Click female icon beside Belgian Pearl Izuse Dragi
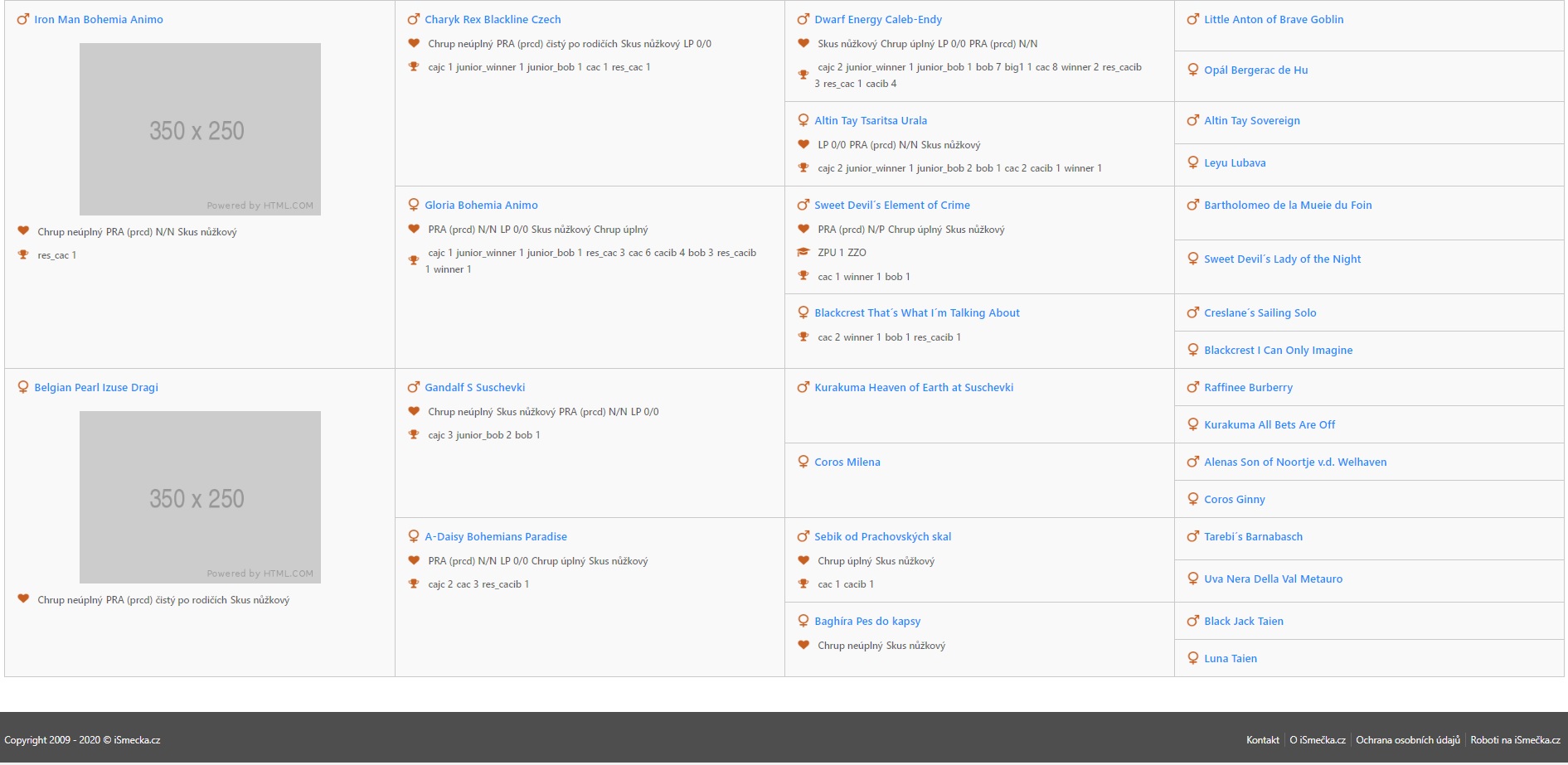 pyautogui.click(x=22, y=387)
